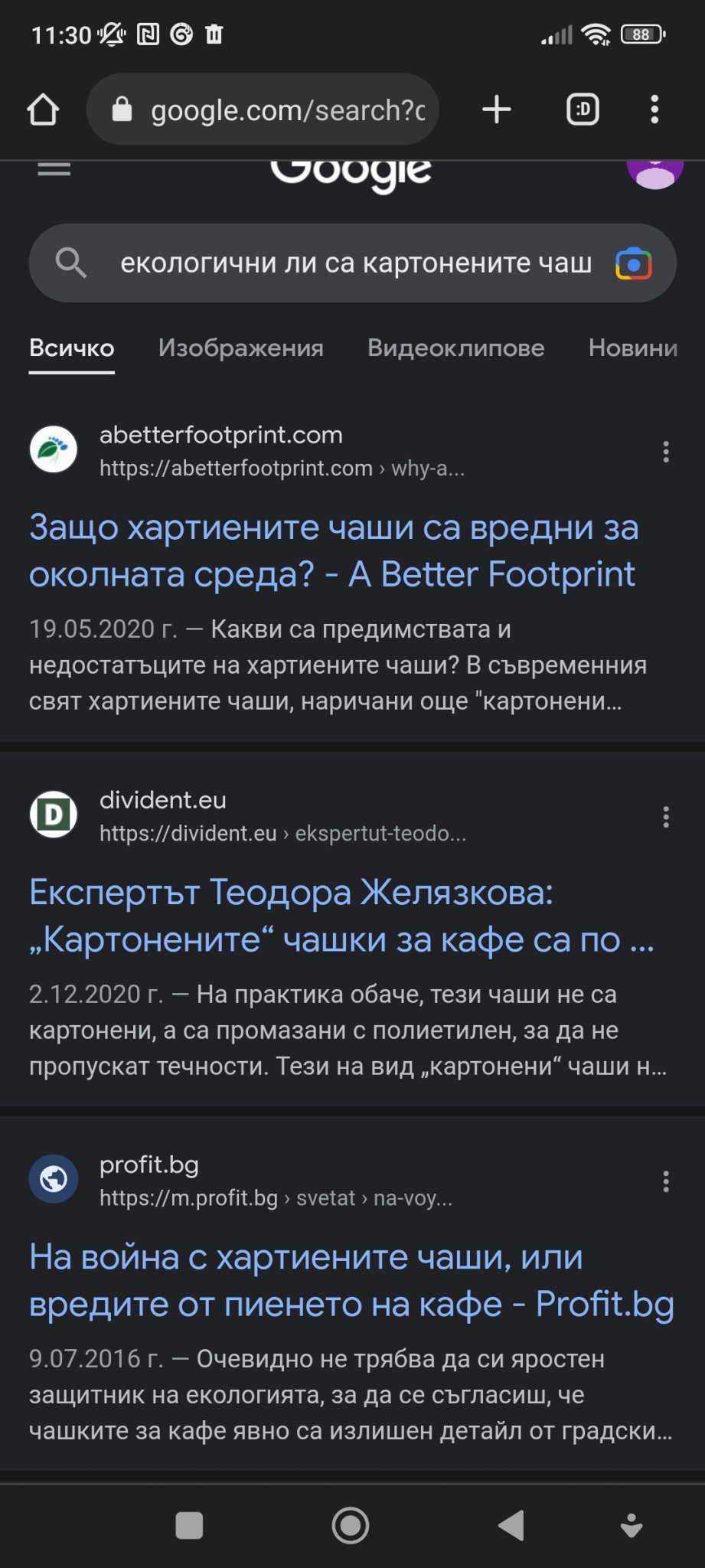Open the browser three-dot menu
Image resolution: width=705 pixels, height=1568 pixels.
[x=654, y=109]
